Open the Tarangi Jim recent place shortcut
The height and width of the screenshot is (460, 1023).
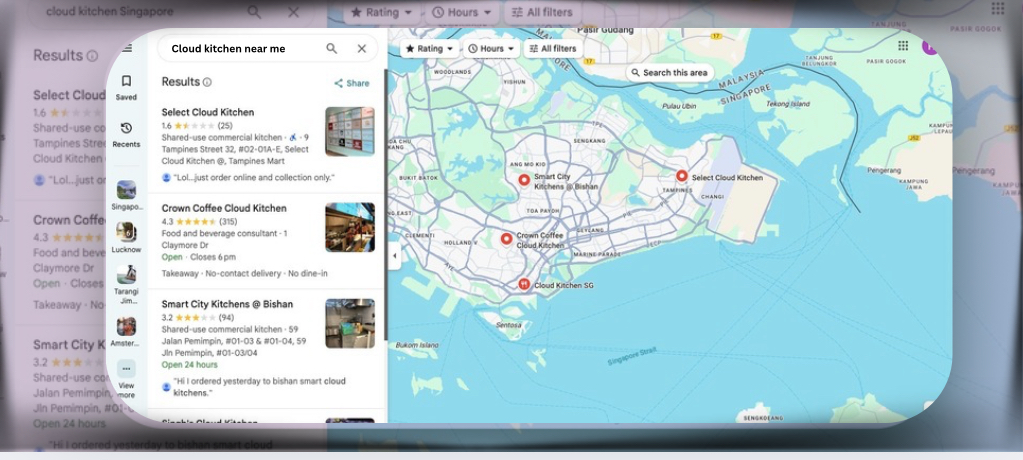coord(126,284)
